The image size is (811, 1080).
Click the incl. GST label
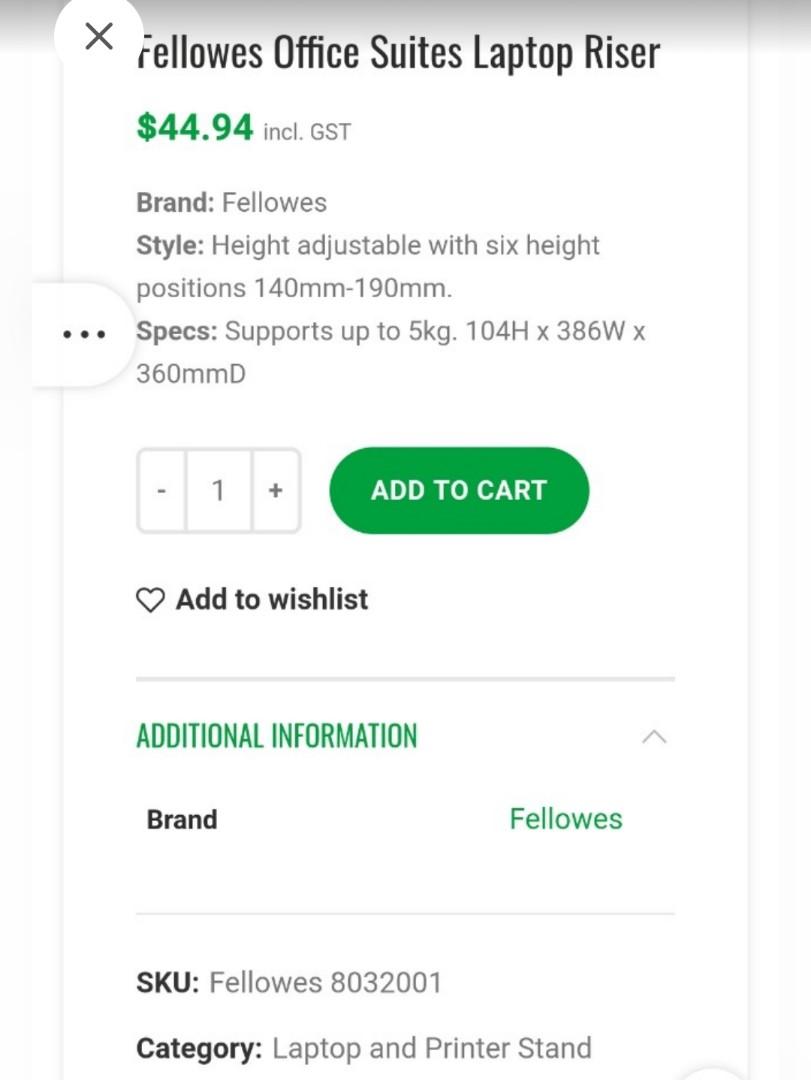tap(307, 131)
